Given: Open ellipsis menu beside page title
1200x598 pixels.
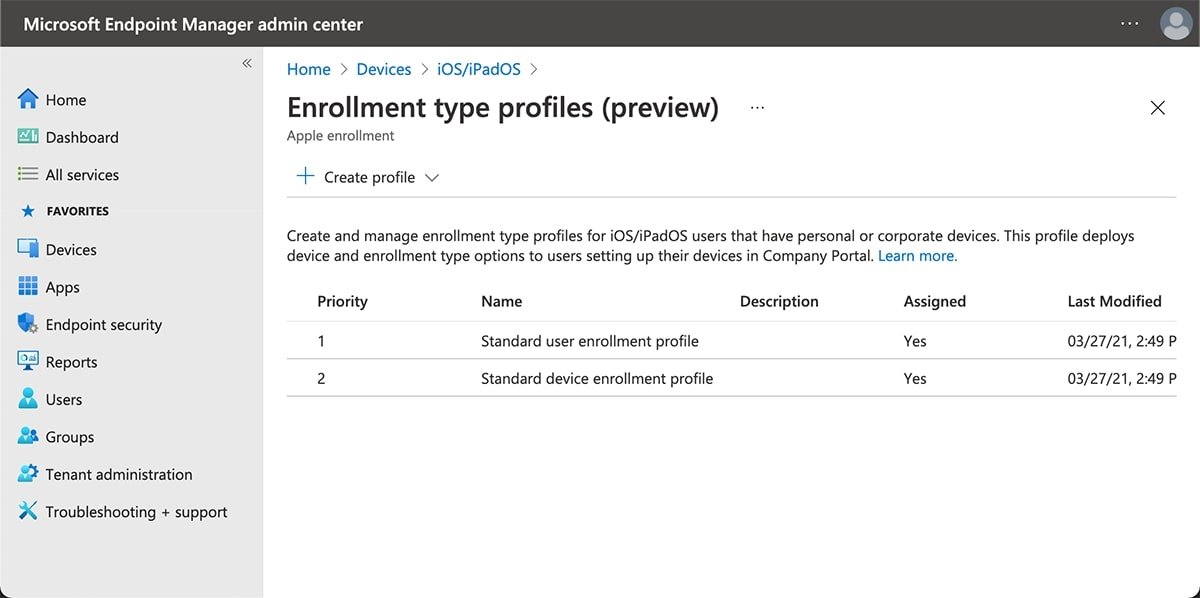Looking at the screenshot, I should pos(757,108).
